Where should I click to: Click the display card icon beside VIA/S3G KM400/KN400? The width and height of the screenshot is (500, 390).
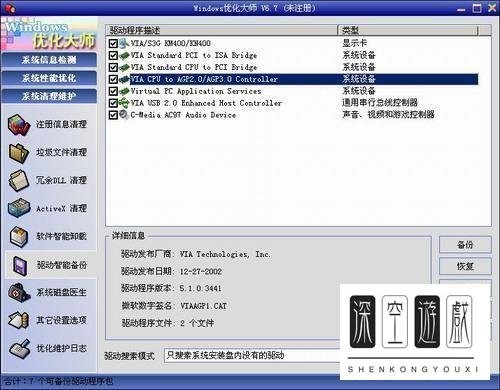tap(124, 43)
